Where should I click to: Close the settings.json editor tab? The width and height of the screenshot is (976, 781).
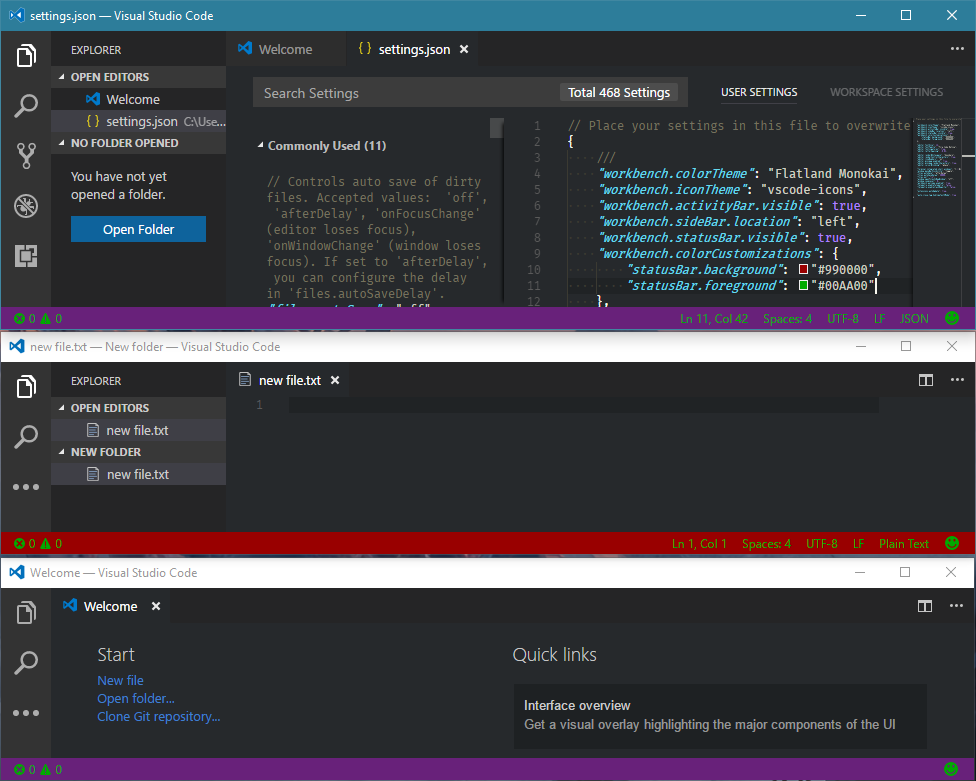[464, 49]
